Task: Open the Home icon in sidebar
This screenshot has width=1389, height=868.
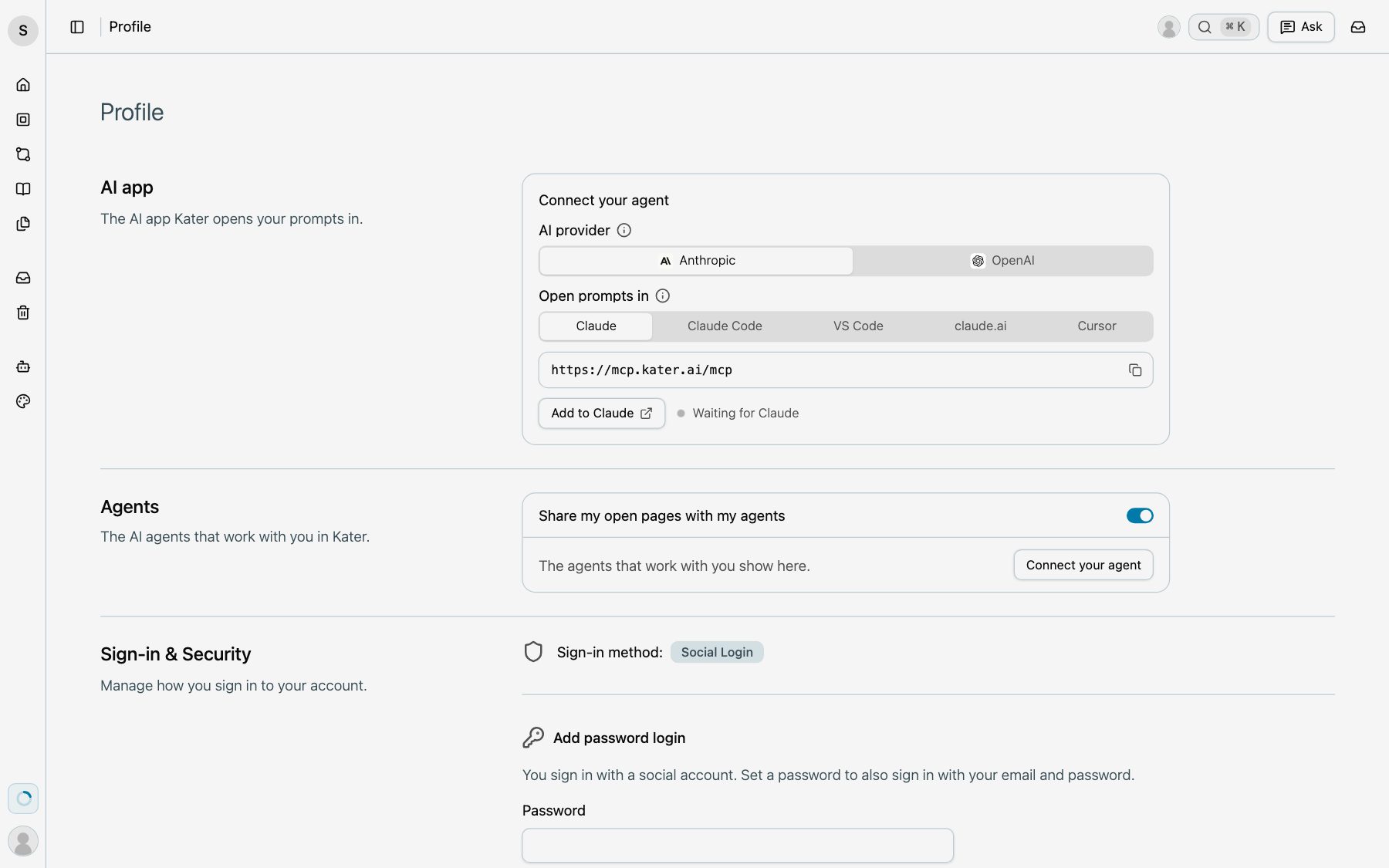Action: tap(23, 85)
